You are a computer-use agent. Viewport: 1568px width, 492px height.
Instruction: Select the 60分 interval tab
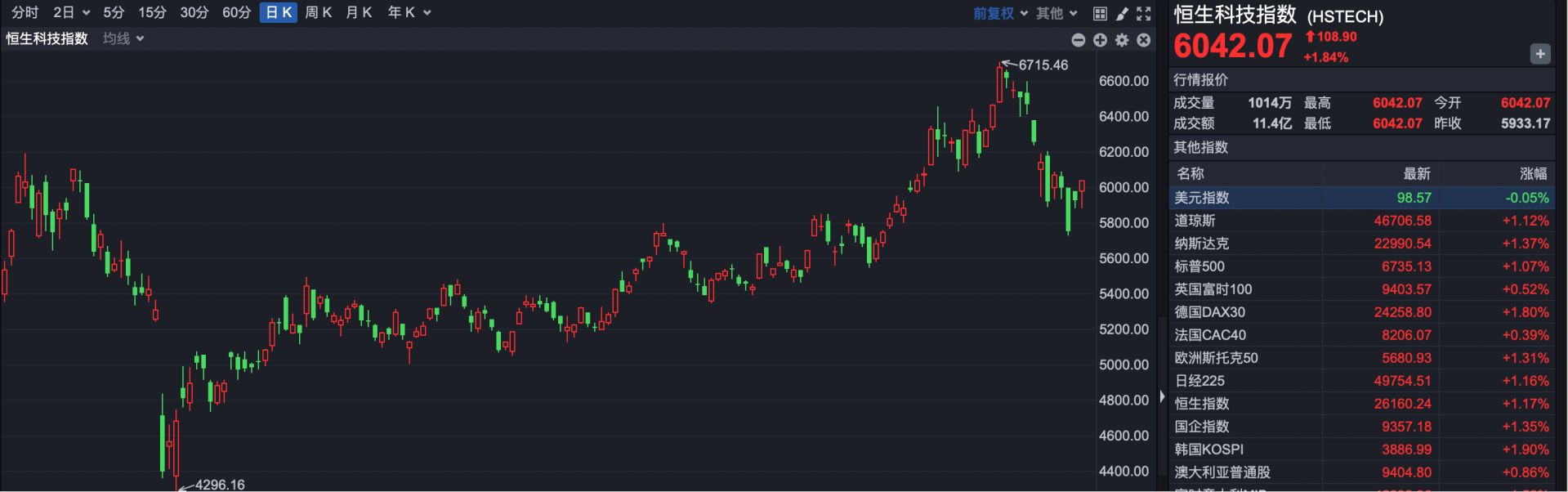tap(236, 12)
